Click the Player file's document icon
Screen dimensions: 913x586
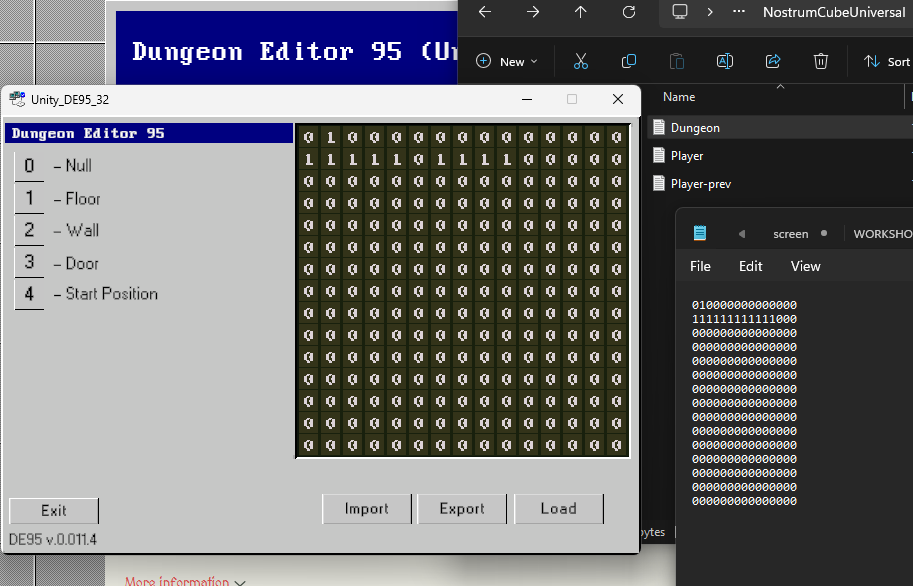(659, 155)
